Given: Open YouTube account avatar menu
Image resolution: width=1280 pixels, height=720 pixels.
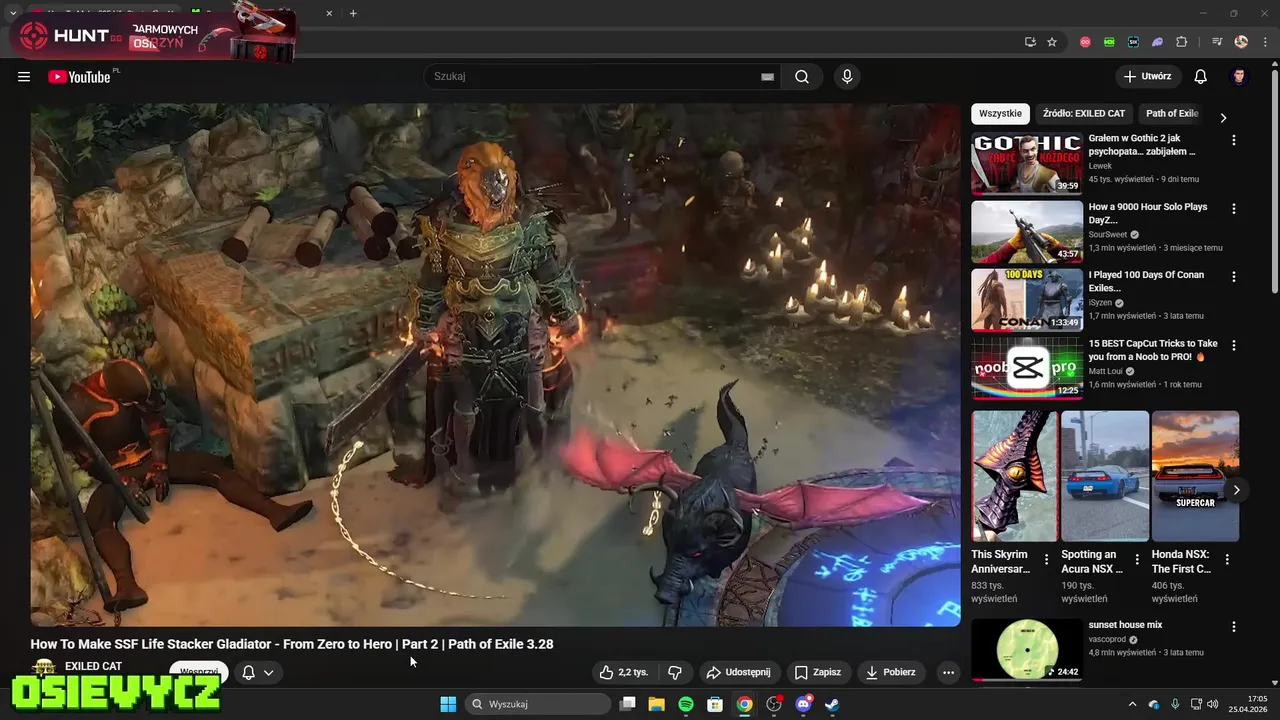Looking at the screenshot, I should point(1240,77).
